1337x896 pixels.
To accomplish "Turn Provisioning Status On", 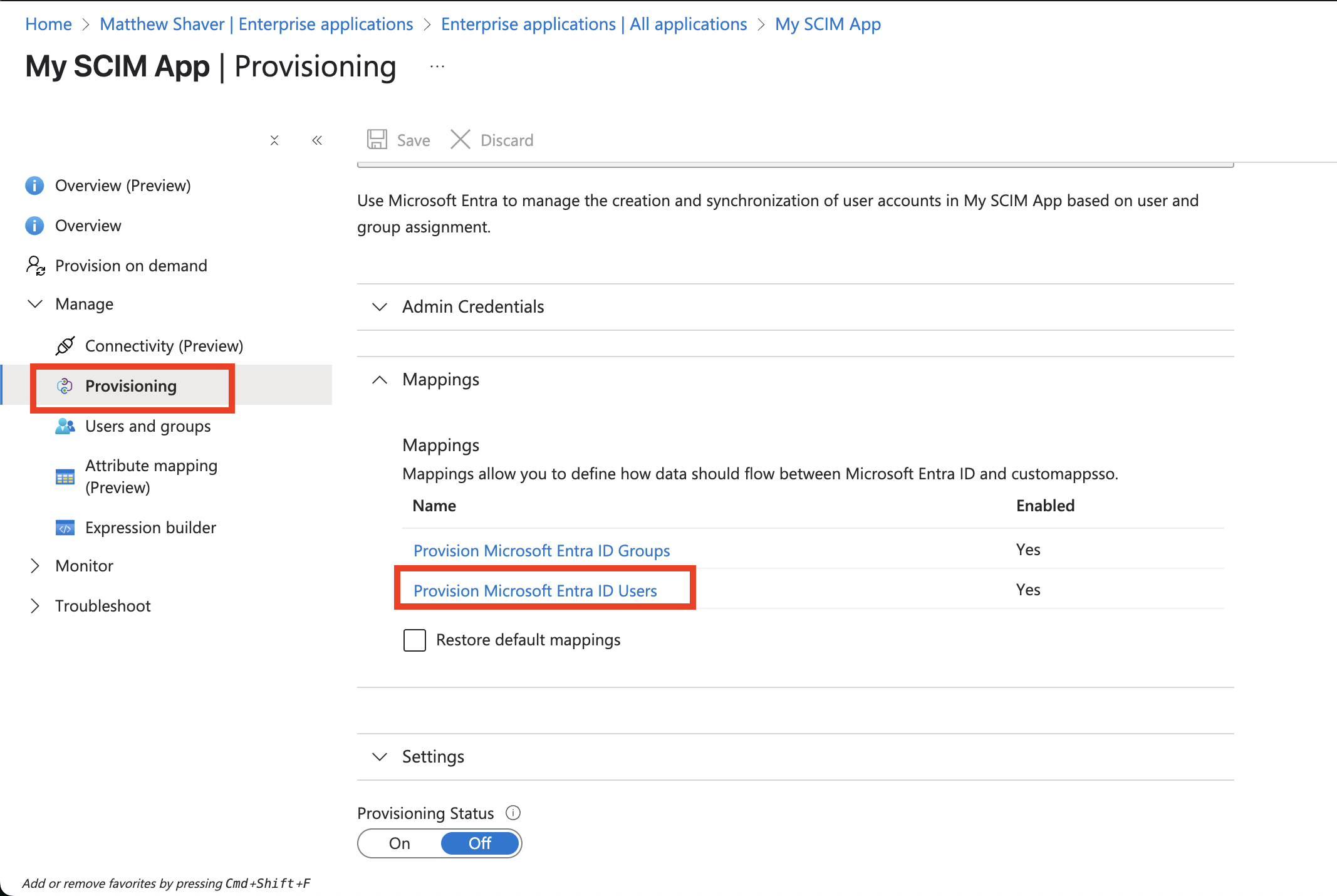I will (399, 843).
